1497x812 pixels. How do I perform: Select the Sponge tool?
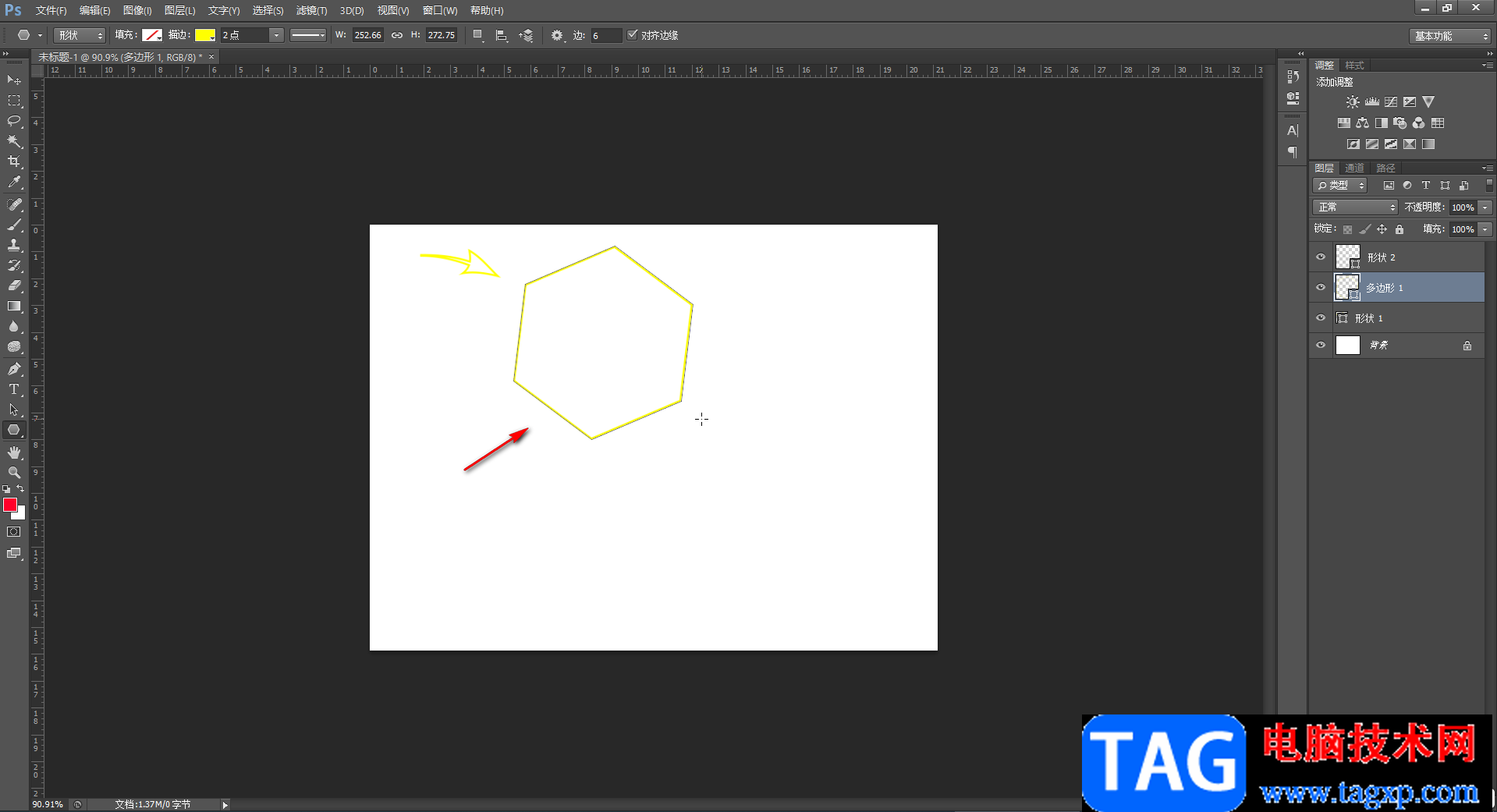tap(14, 346)
